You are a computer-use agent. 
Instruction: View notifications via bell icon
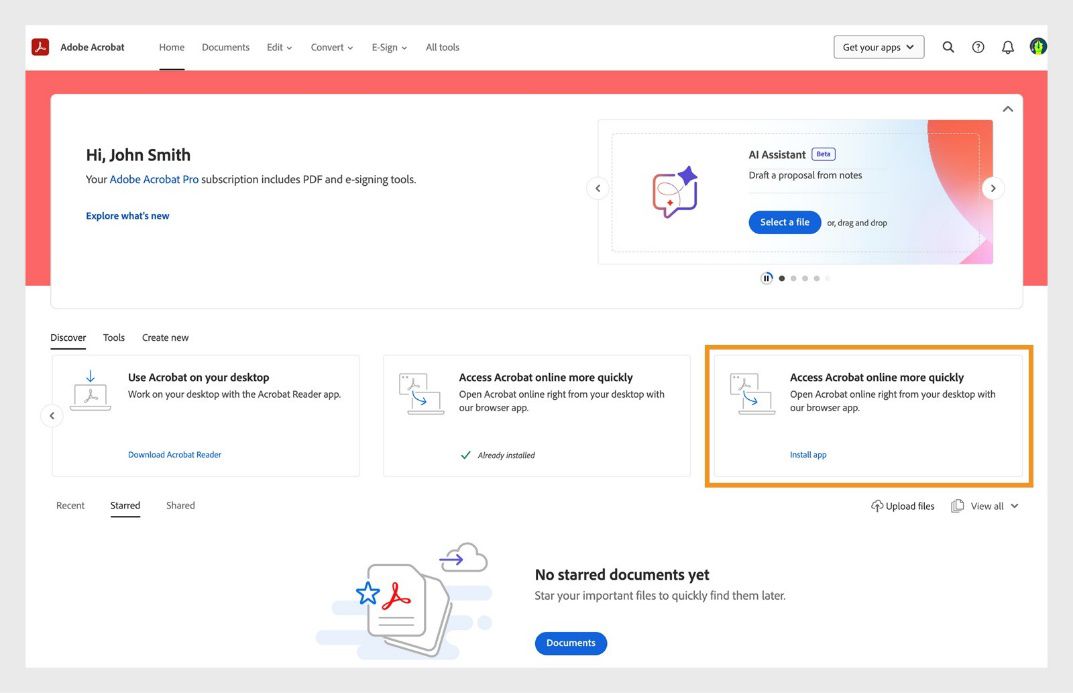pos(1007,46)
